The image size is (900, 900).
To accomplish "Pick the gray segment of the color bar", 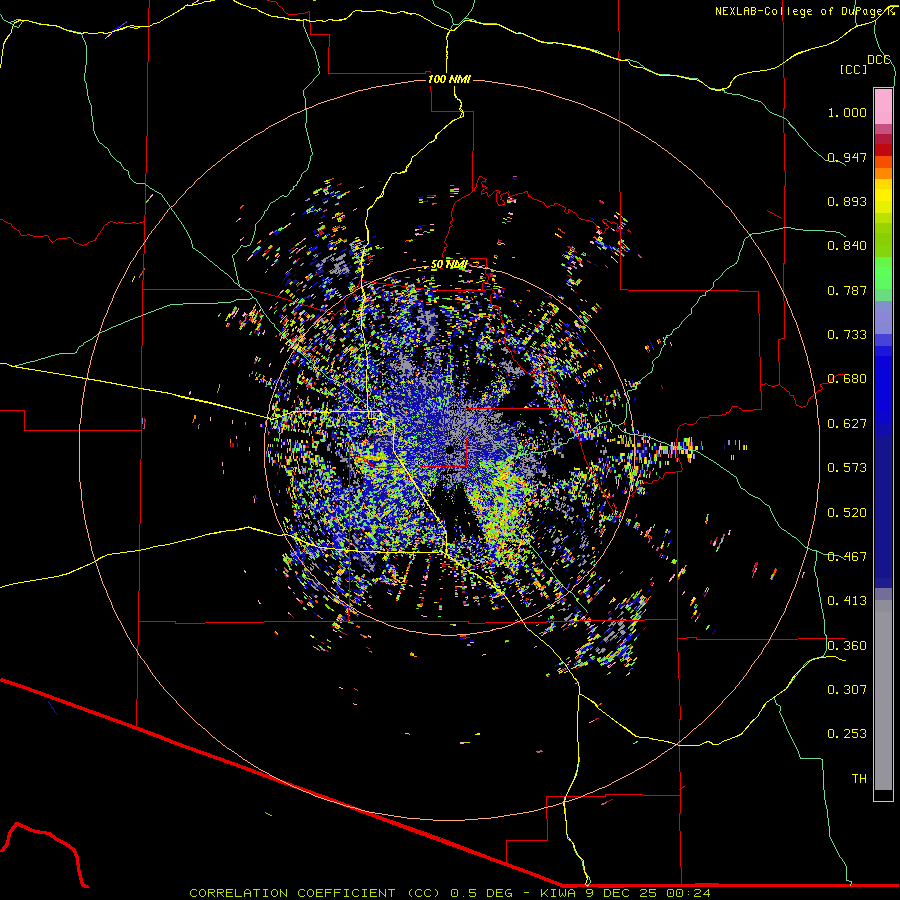I will click(883, 695).
